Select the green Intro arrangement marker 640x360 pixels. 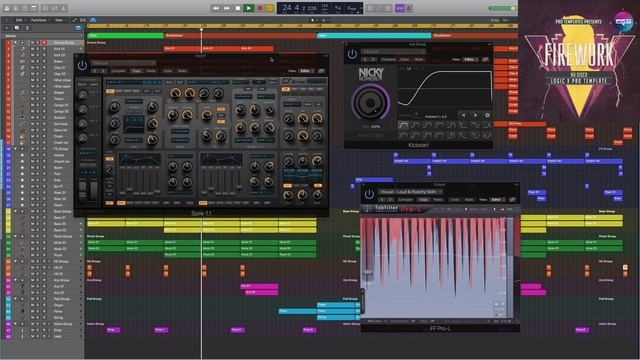(125, 36)
